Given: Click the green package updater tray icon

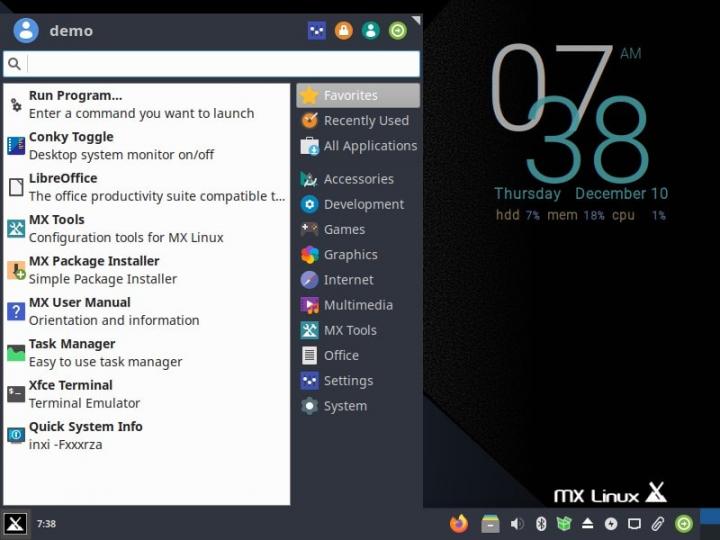Looking at the screenshot, I should [564, 523].
